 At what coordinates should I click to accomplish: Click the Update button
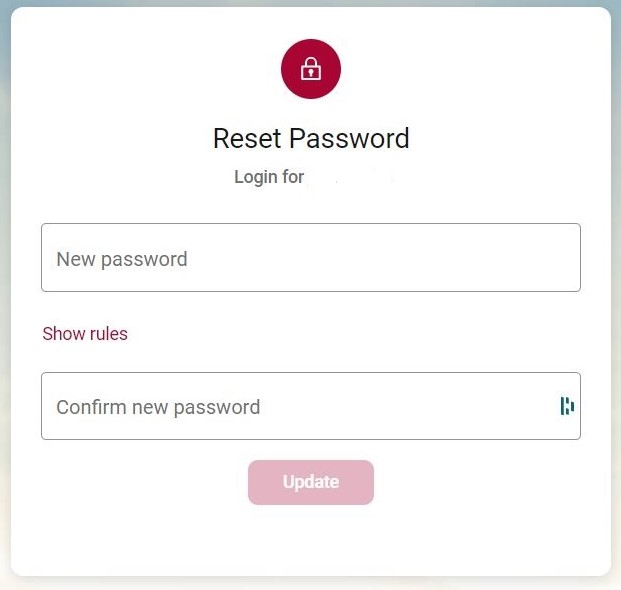point(311,482)
